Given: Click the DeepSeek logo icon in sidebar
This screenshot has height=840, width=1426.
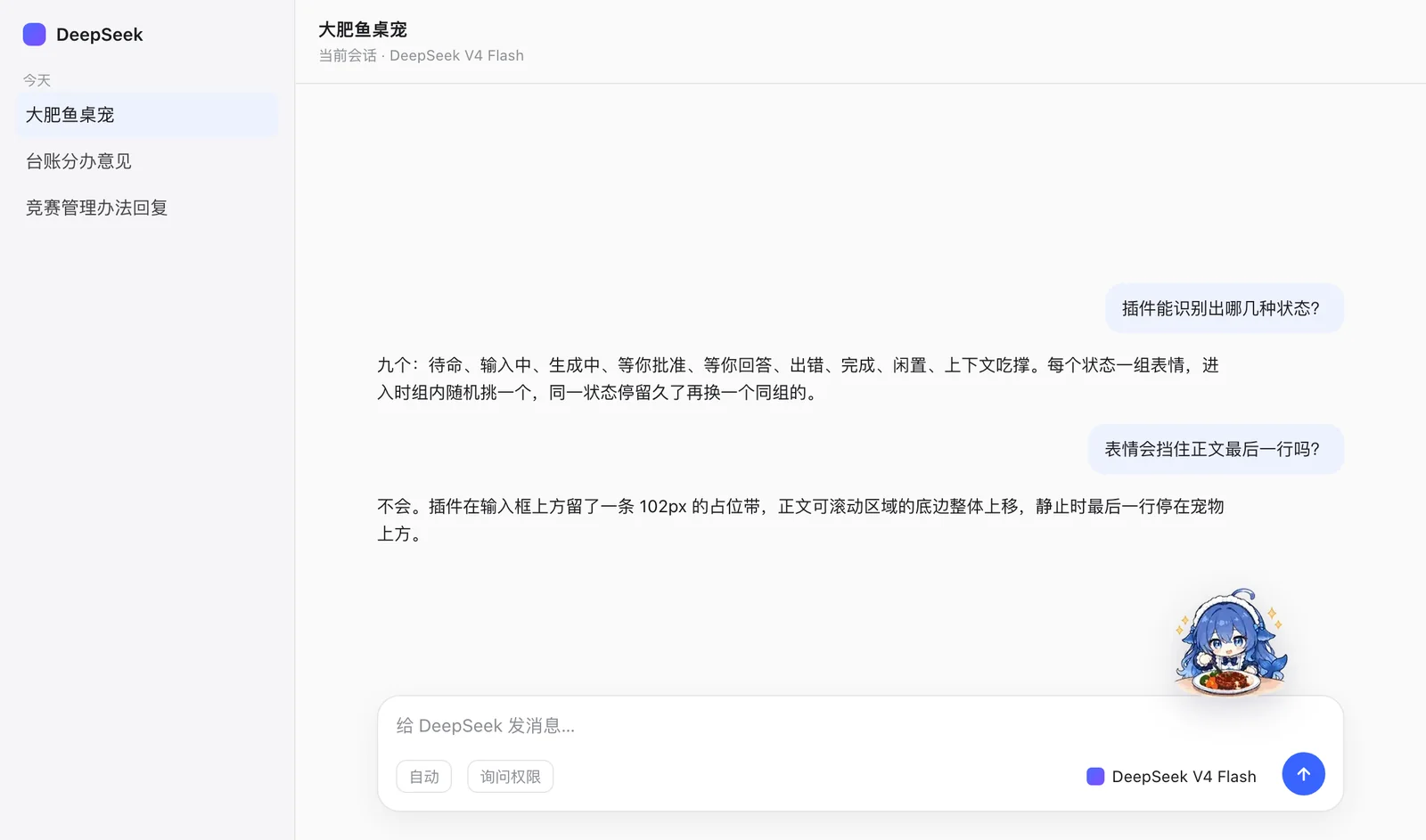Looking at the screenshot, I should (34, 35).
